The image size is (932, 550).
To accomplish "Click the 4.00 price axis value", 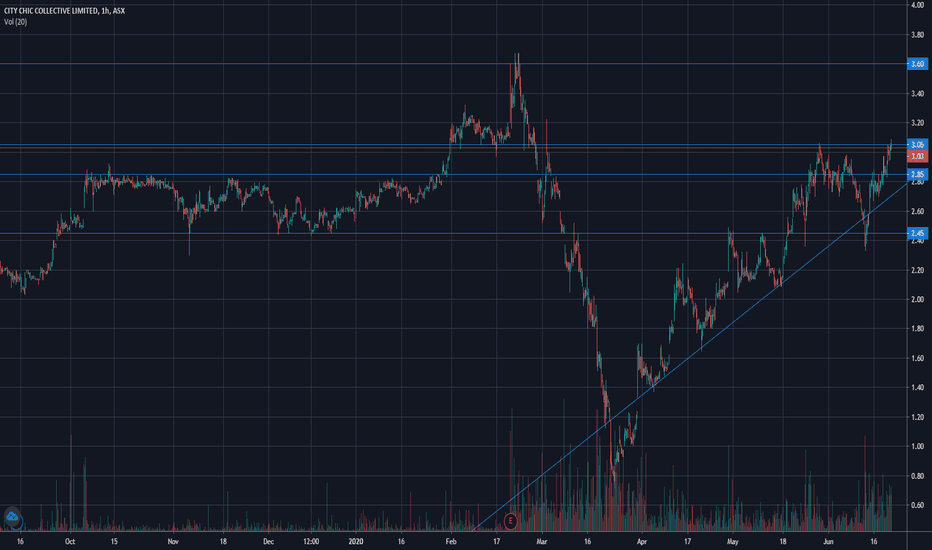I will [x=917, y=5].
